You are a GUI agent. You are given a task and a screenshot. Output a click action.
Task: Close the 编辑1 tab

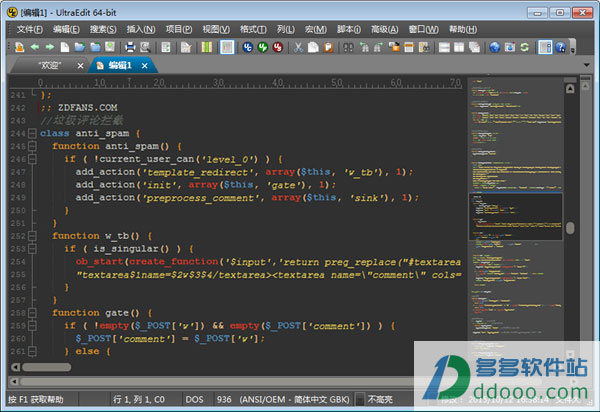point(145,66)
